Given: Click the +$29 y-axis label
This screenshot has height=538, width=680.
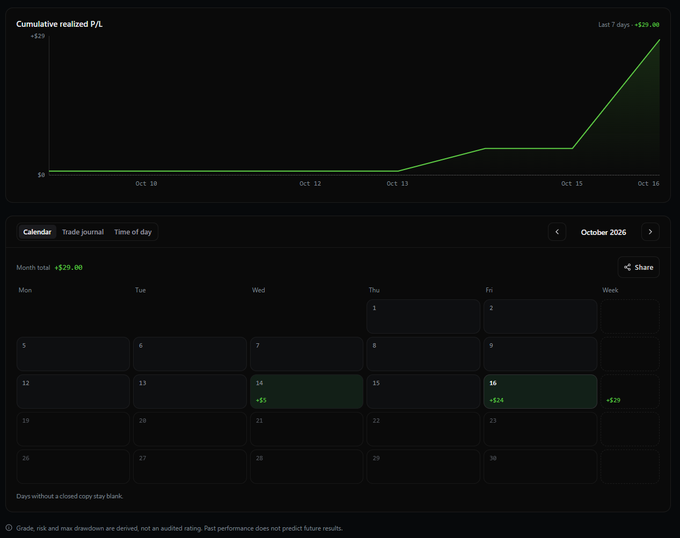Looking at the screenshot, I should [x=38, y=36].
